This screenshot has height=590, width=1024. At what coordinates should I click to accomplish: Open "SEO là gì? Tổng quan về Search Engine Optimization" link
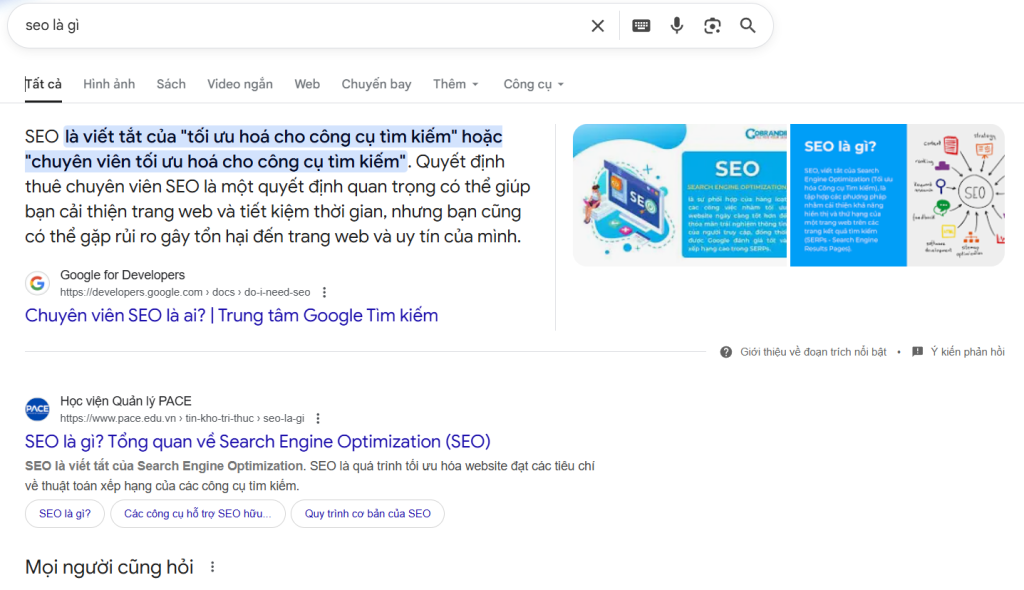click(x=257, y=442)
